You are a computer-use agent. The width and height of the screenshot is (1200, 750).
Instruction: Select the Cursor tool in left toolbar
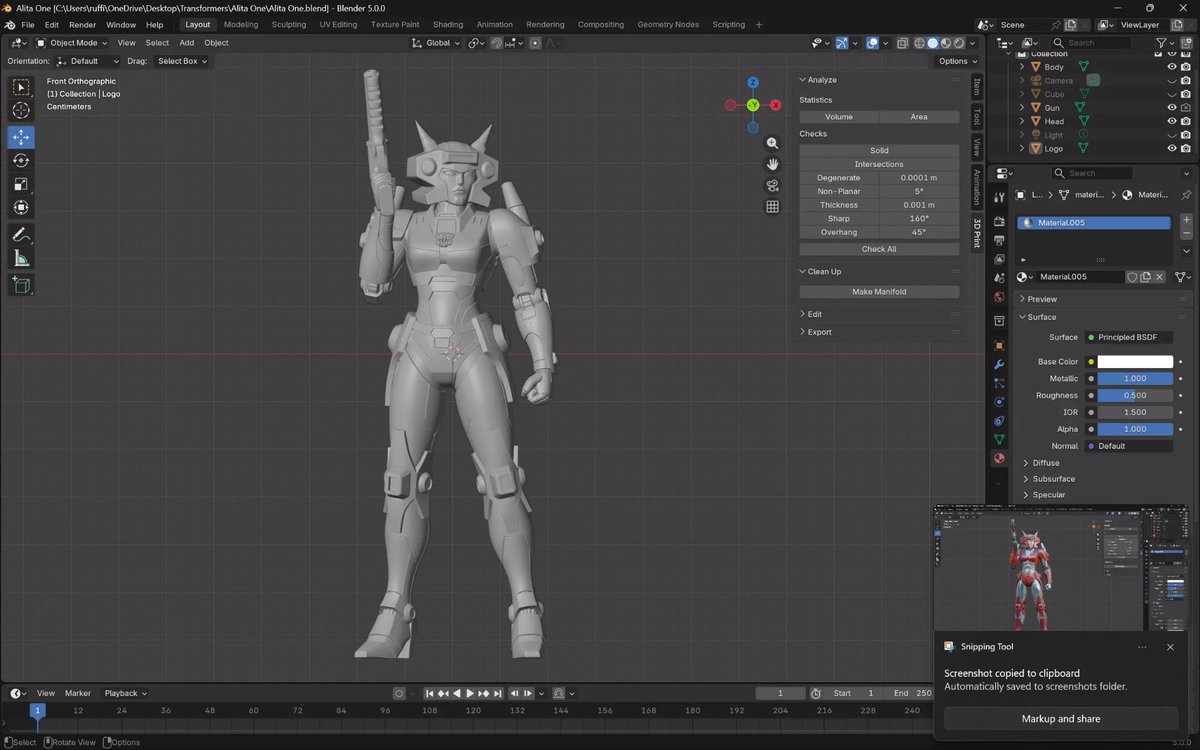pos(21,111)
